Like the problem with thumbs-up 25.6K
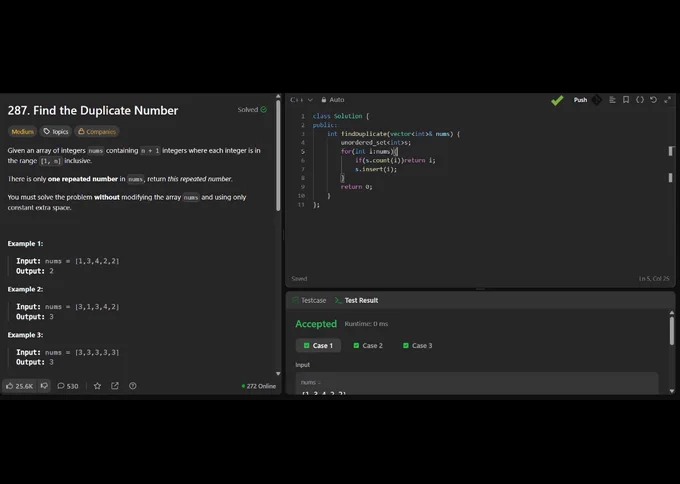 pos(20,386)
